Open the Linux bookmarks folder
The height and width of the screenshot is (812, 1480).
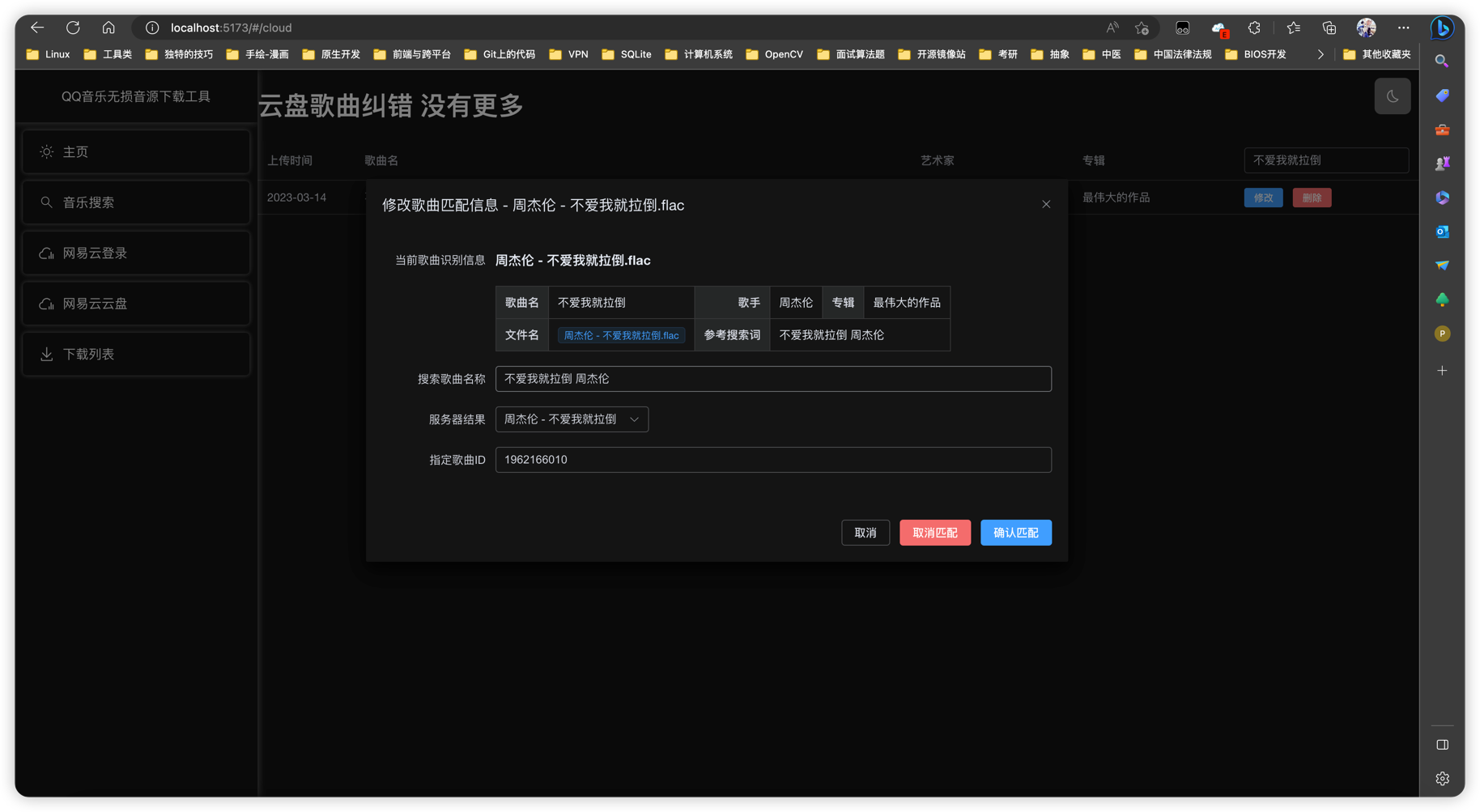(x=48, y=54)
